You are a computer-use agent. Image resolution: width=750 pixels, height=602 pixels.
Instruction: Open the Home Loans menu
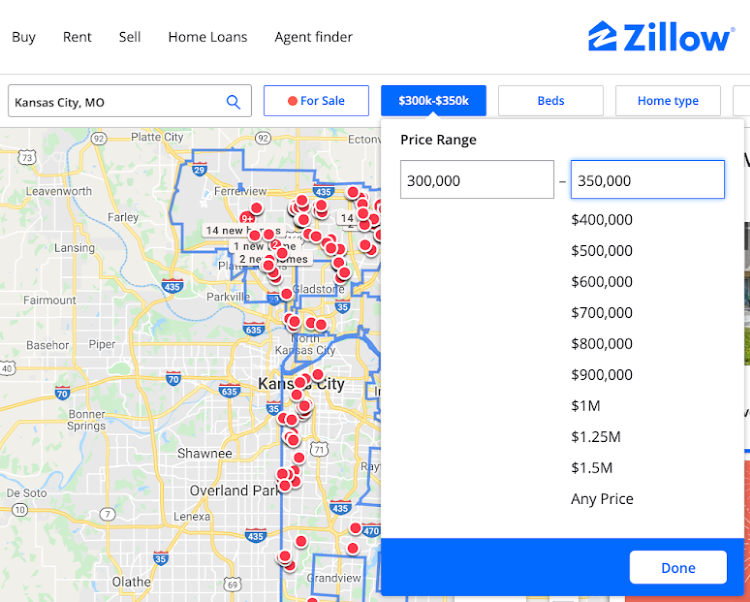tap(208, 37)
